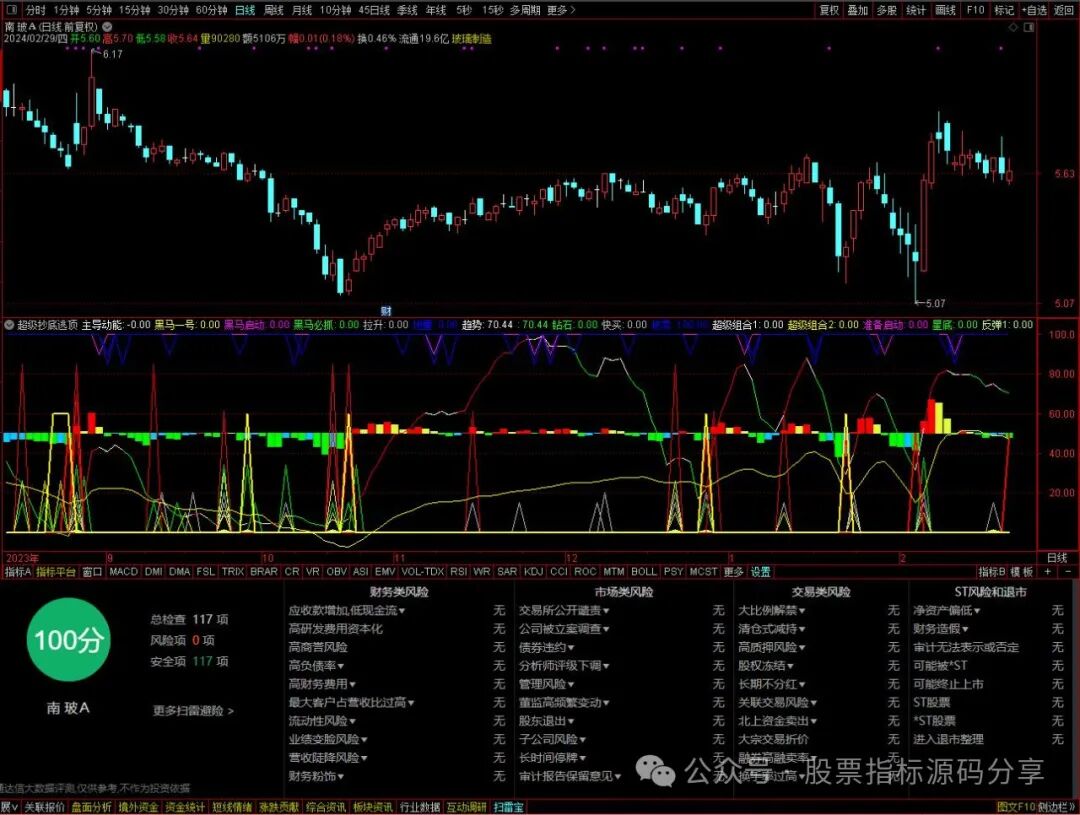Image resolution: width=1080 pixels, height=815 pixels.
Task: Click the 图文F10 button at bottom right
Action: pos(1016,807)
